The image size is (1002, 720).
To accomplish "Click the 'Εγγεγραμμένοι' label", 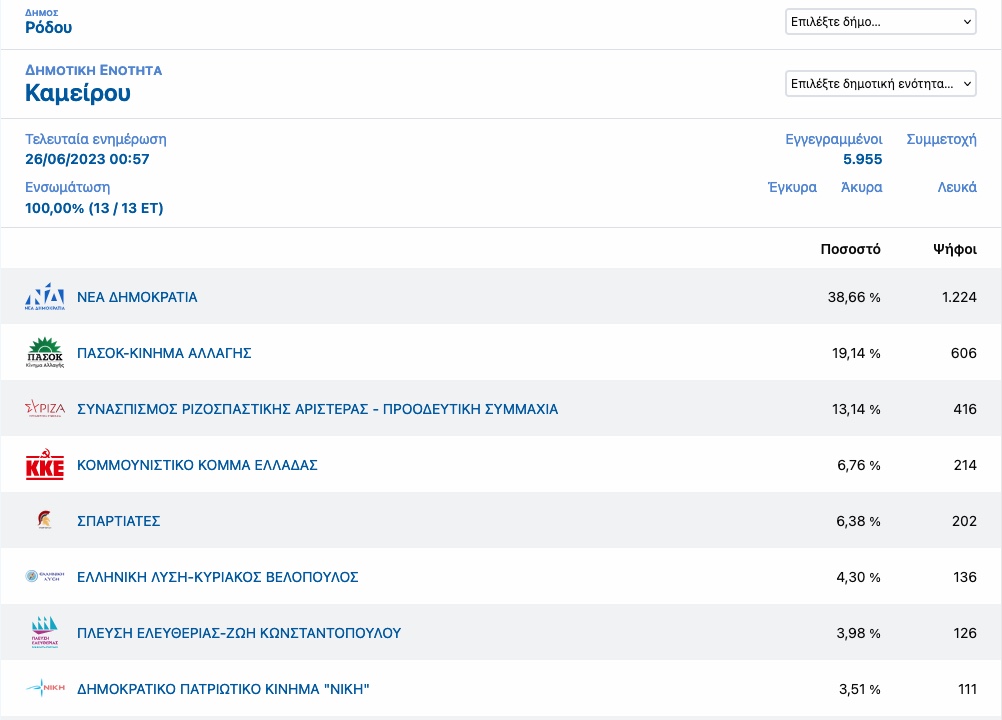I will point(834,139).
